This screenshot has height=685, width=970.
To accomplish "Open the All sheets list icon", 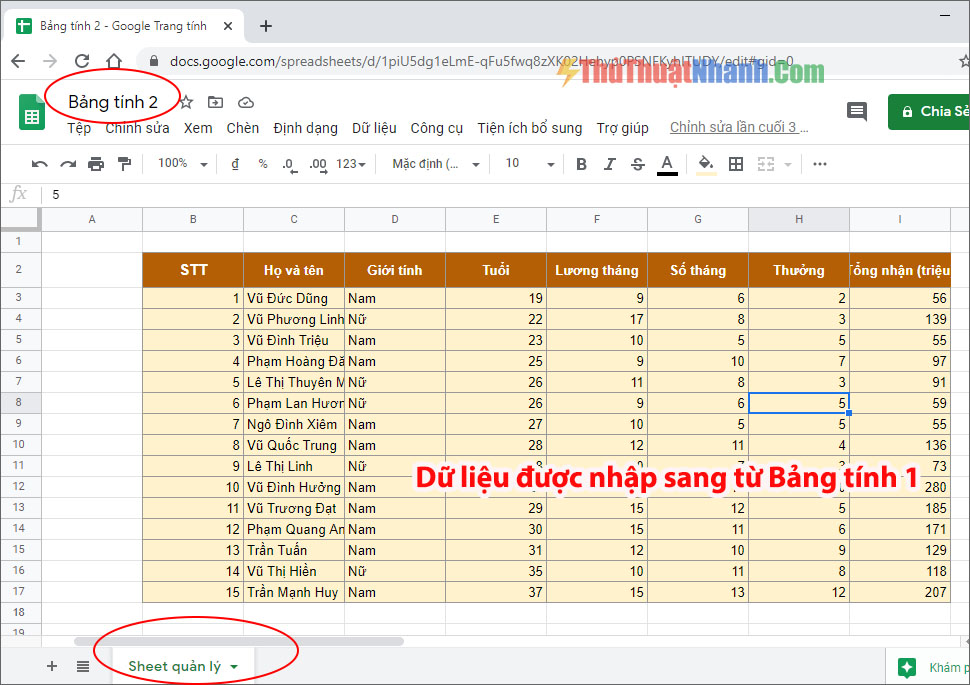I will tap(83, 666).
